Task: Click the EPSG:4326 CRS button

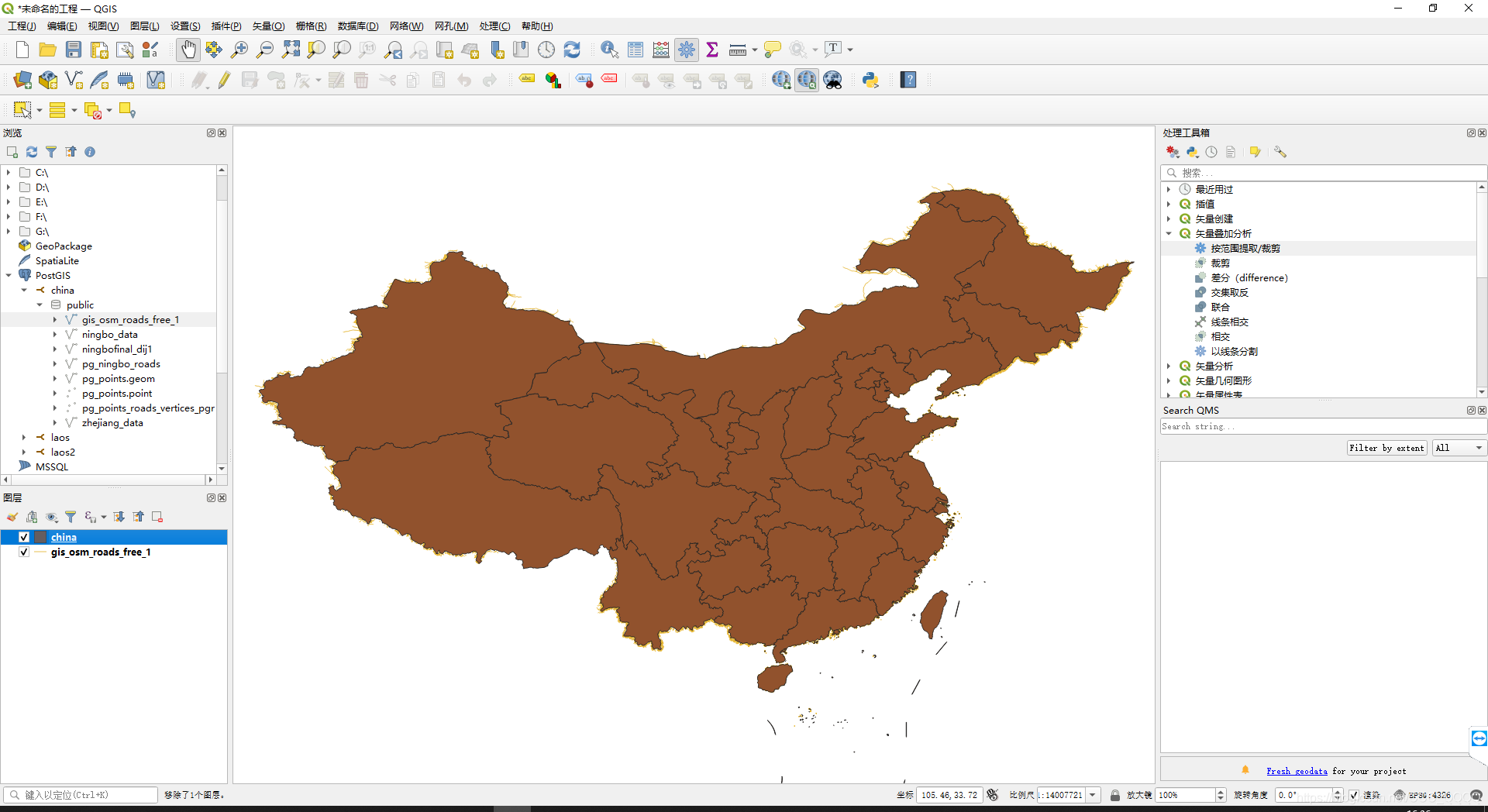Action: coord(1423,795)
